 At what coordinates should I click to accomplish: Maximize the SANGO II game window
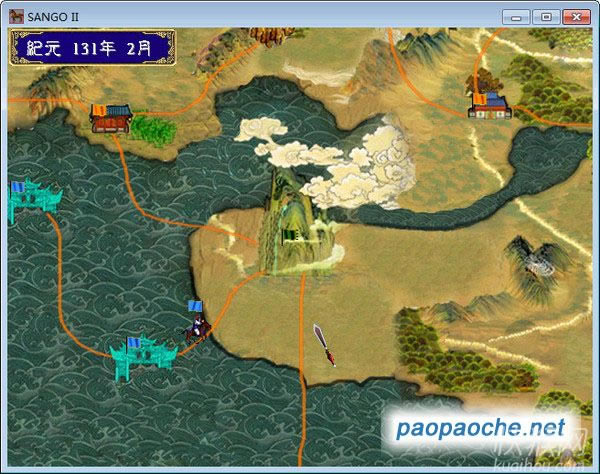[x=544, y=15]
